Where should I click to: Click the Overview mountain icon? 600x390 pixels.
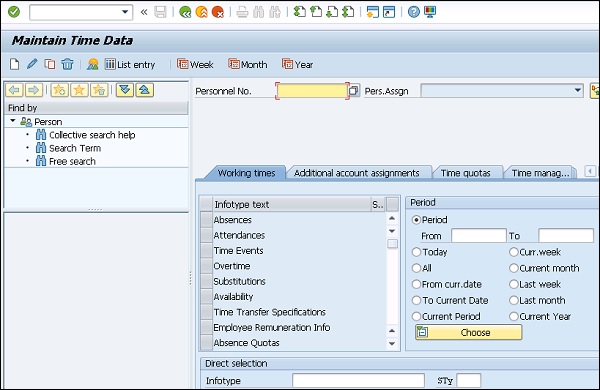[93, 64]
